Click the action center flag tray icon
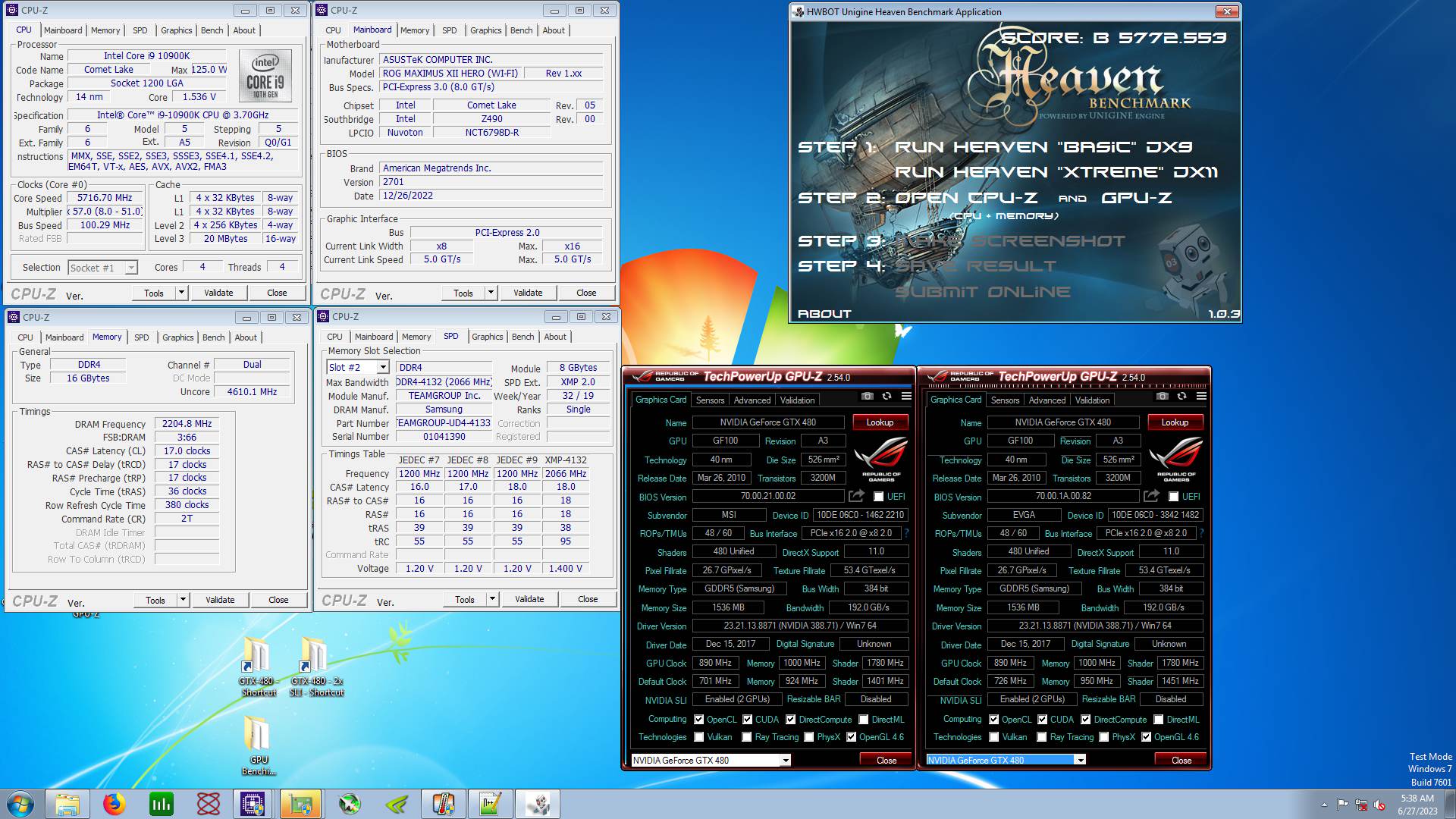The image size is (1456, 819). [1343, 805]
